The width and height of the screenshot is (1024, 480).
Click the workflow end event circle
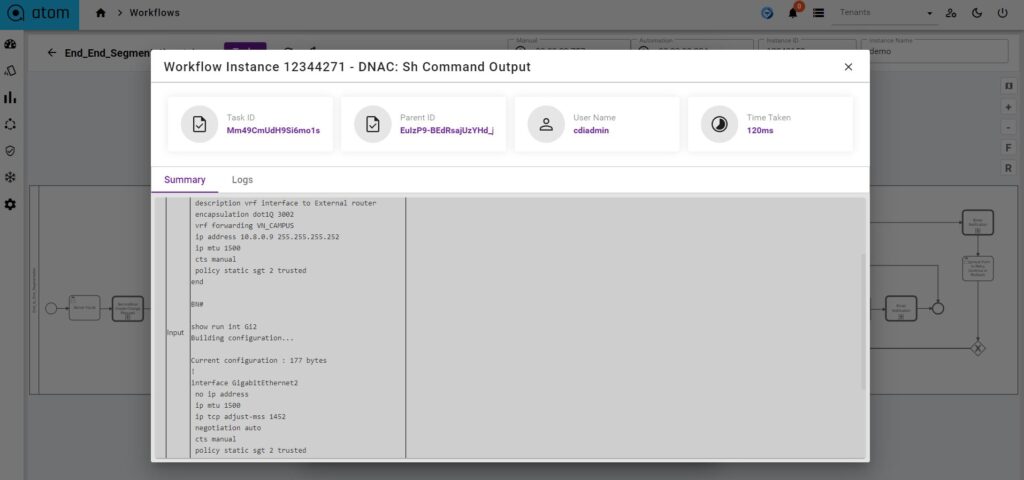click(x=938, y=308)
